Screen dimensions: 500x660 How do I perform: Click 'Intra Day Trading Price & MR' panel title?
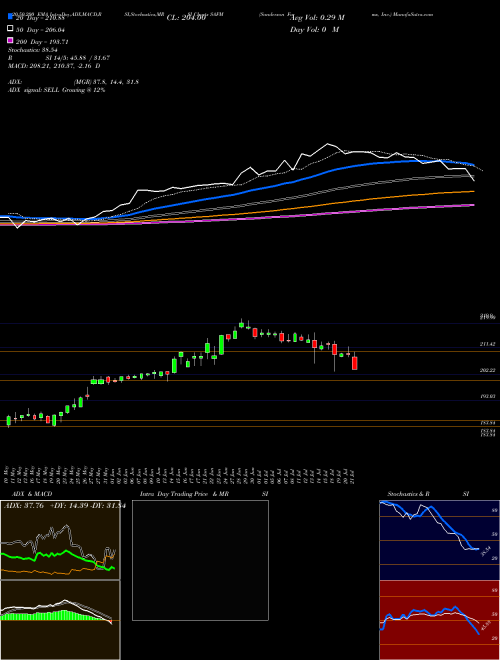tap(184, 494)
